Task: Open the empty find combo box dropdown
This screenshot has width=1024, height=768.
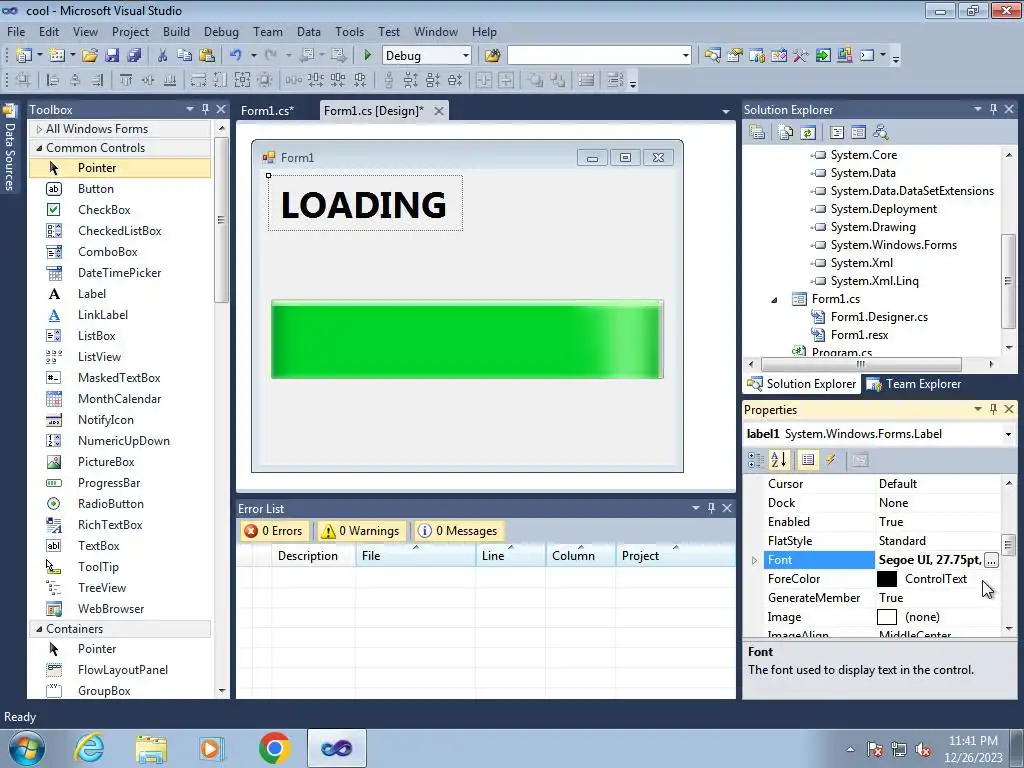Action: click(685, 56)
